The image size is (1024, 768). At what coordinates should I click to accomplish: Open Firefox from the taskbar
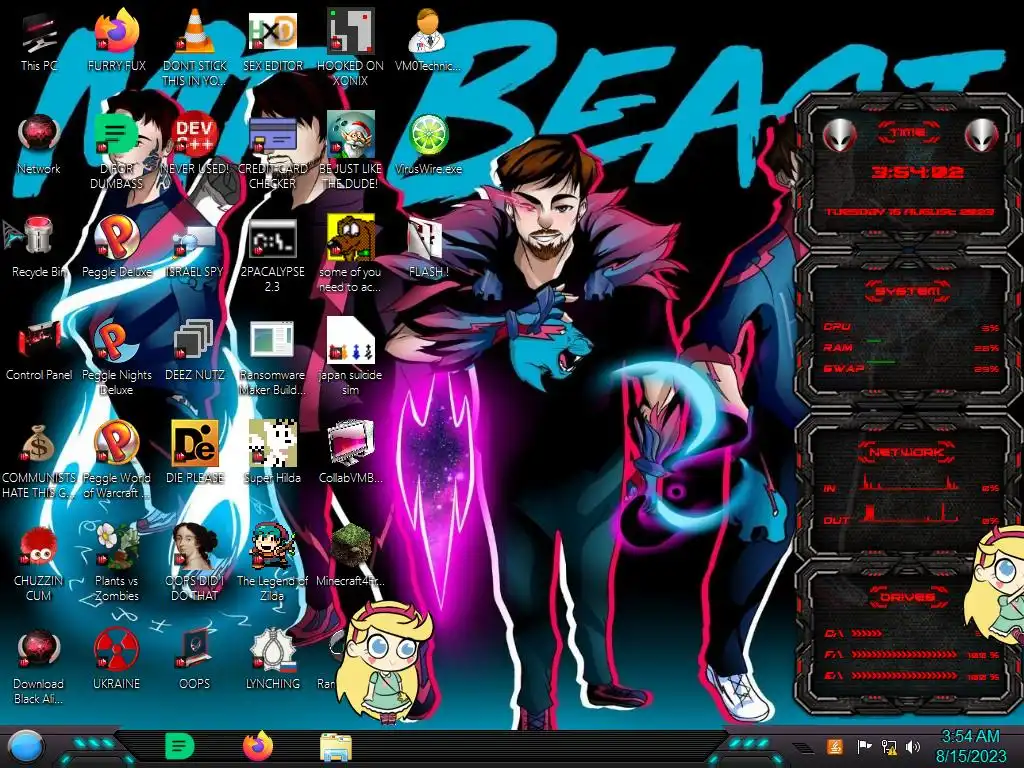(258, 746)
